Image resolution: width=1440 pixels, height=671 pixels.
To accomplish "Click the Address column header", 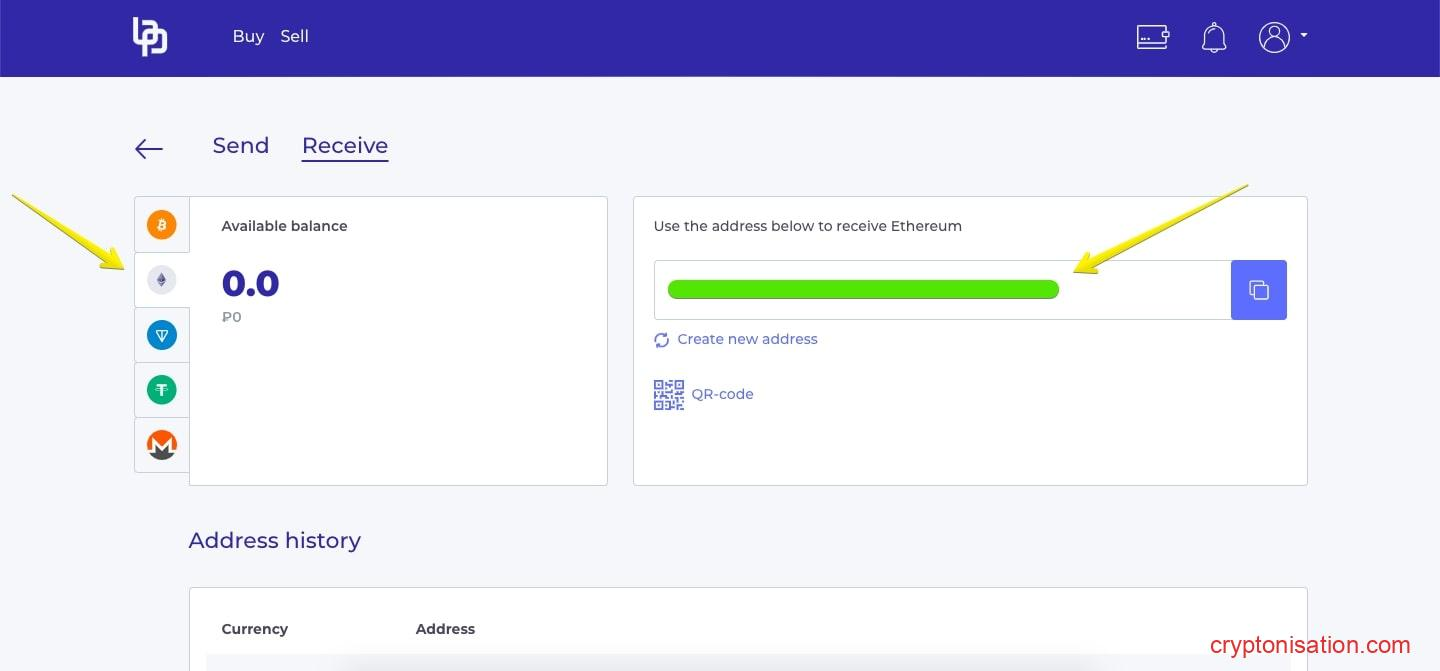I will point(445,629).
